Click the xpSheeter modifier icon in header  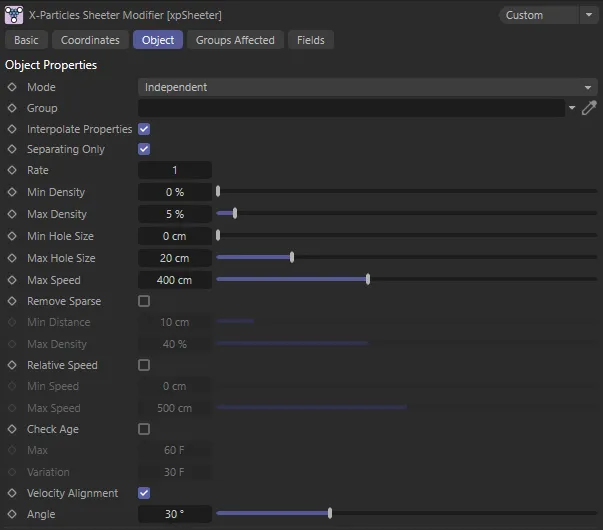click(14, 15)
